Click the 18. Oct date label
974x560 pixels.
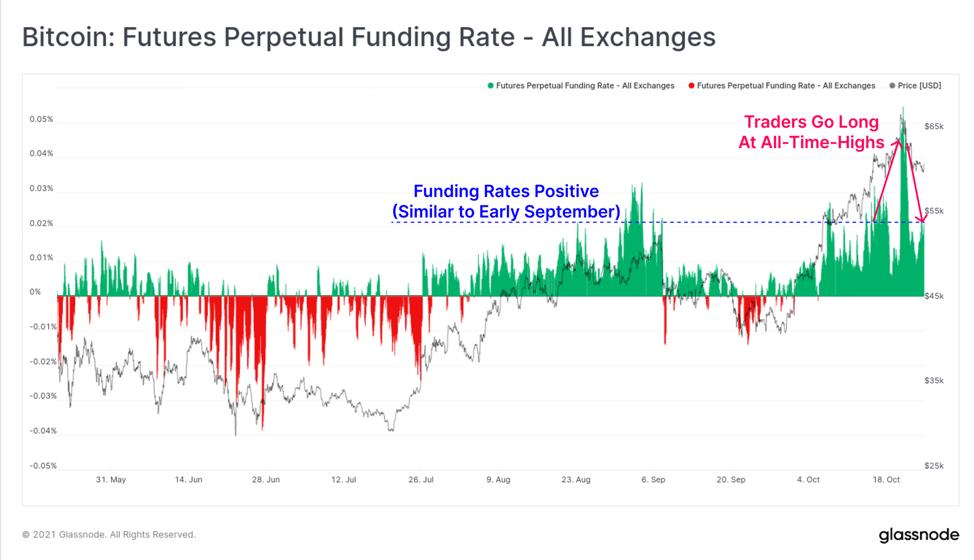886,480
